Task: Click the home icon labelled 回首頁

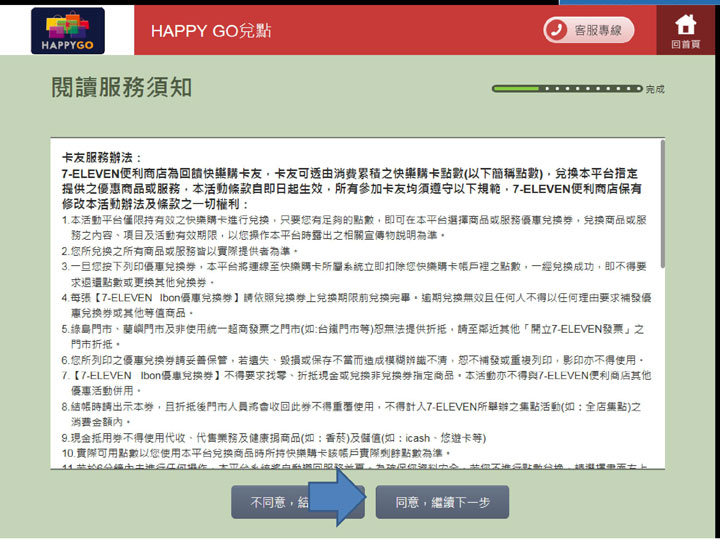Action: click(x=685, y=31)
